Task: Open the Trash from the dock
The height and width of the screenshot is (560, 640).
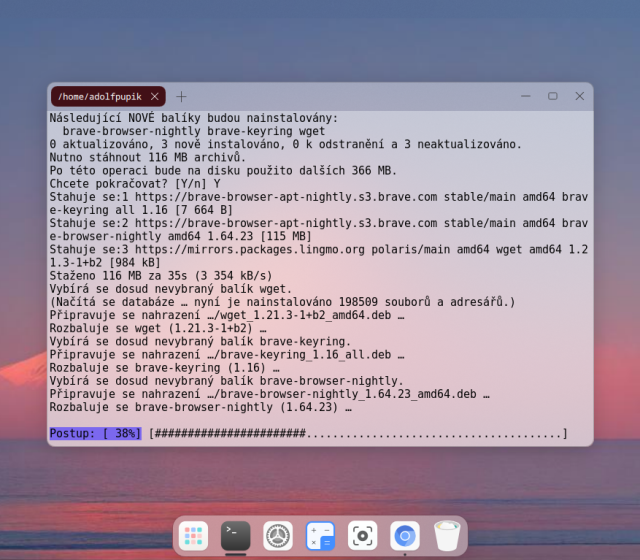Action: pos(447,536)
